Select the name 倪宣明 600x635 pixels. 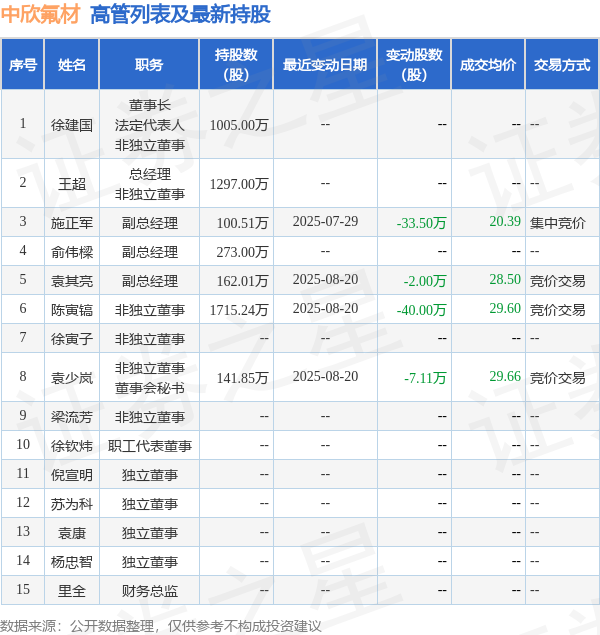pyautogui.click(x=72, y=475)
